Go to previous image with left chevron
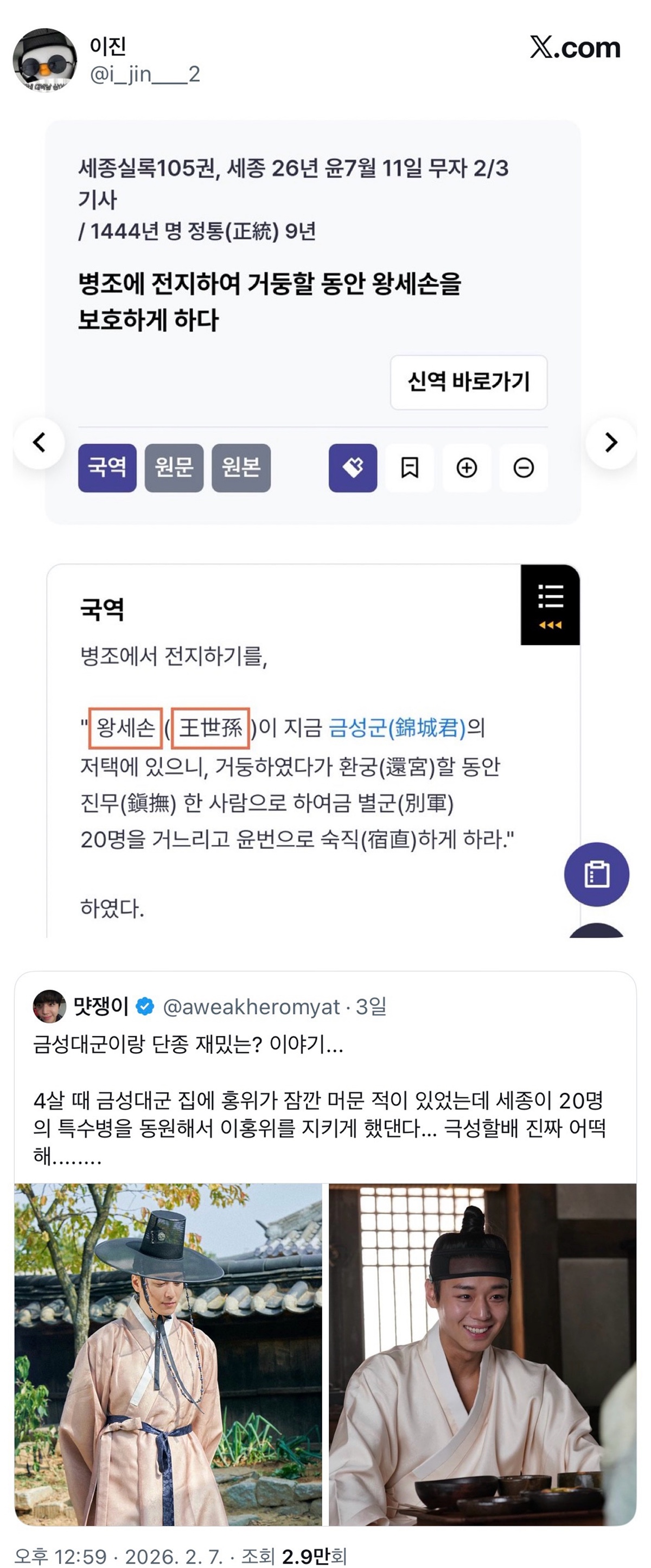Image resolution: width=651 pixels, height=1568 pixels. (39, 443)
